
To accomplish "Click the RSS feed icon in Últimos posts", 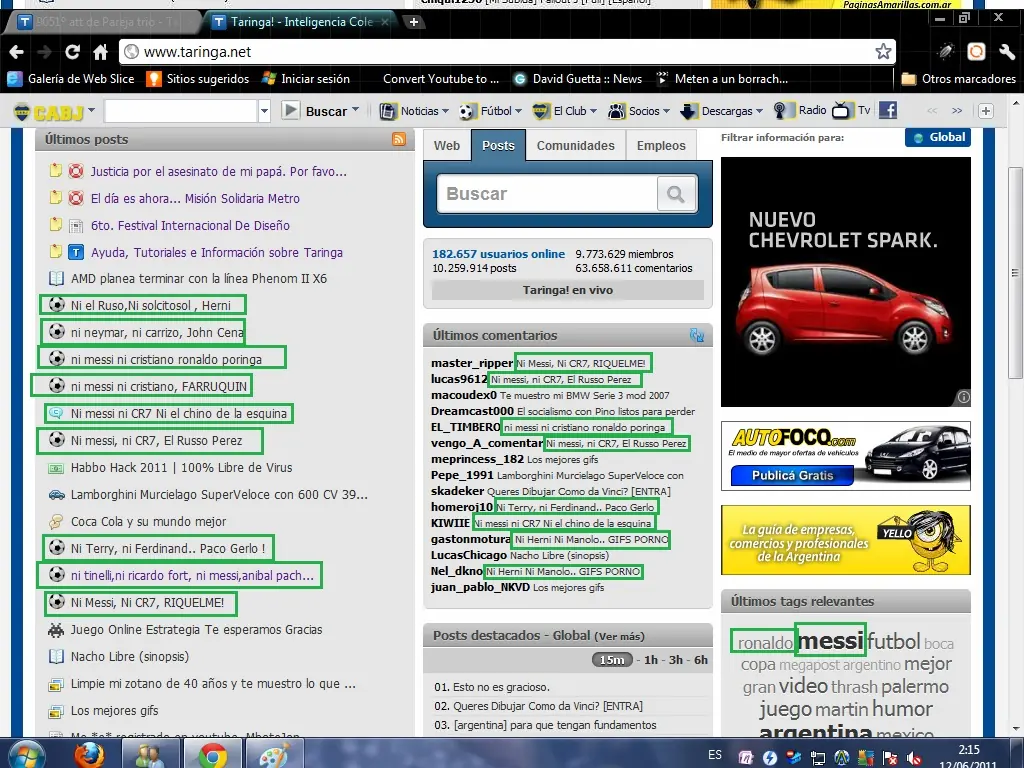I will coord(398,138).
